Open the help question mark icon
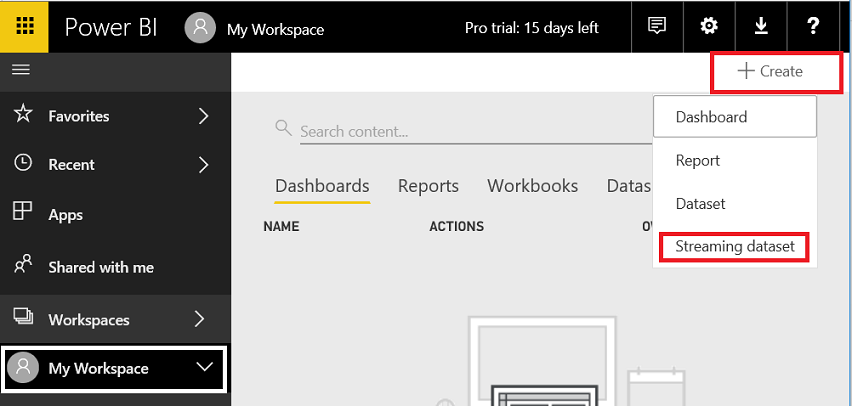Viewport: 852px width, 406px height. click(813, 27)
